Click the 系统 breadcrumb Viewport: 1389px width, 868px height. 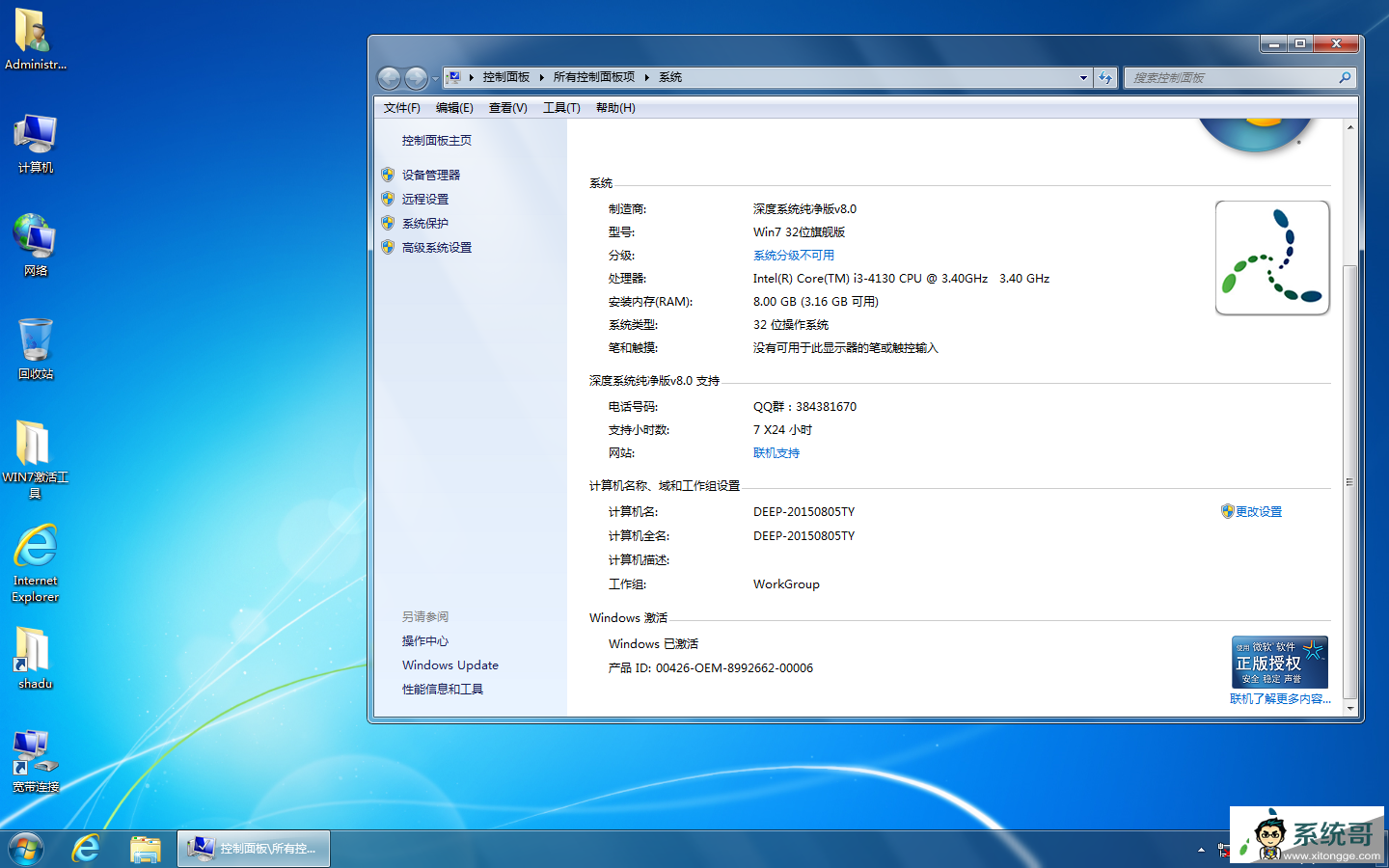(670, 77)
